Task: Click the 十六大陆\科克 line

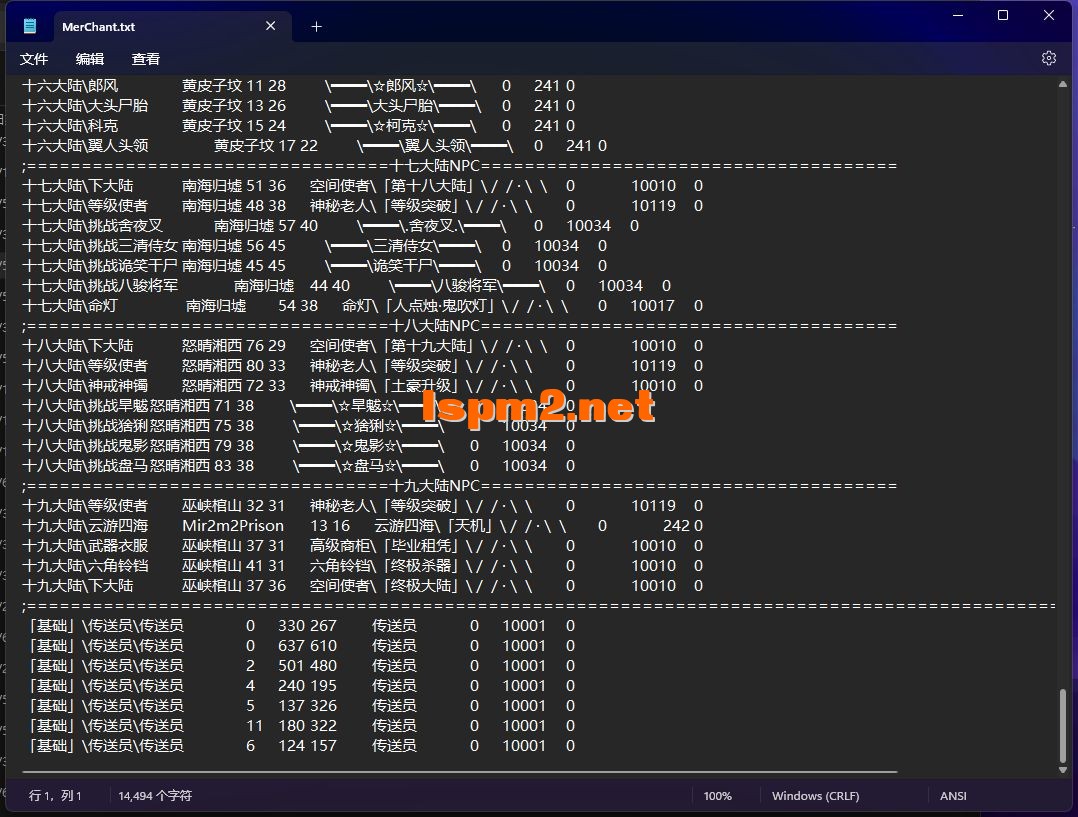Action: click(x=298, y=126)
